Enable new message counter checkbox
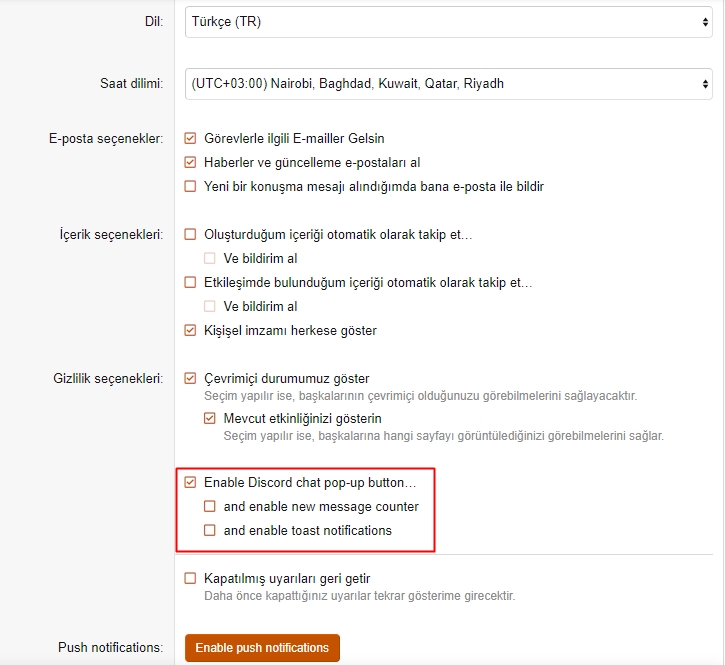 click(210, 506)
